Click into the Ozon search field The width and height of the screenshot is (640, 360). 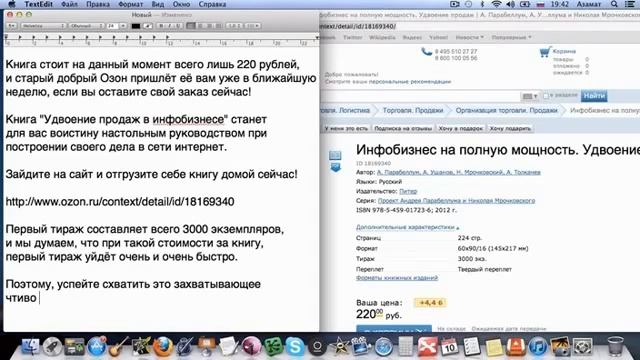420,96
